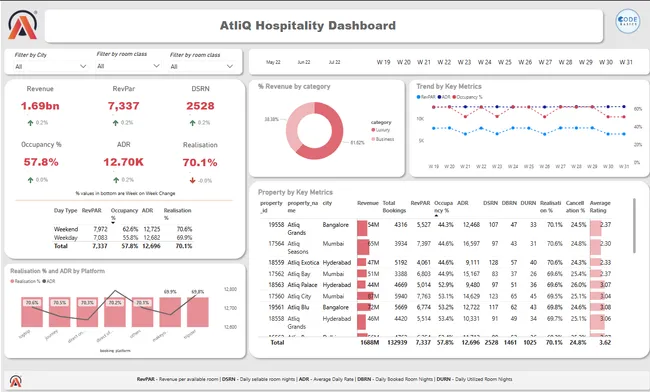Click the 1.69bn Revenue value
This screenshot has height=392, width=650.
point(40,106)
